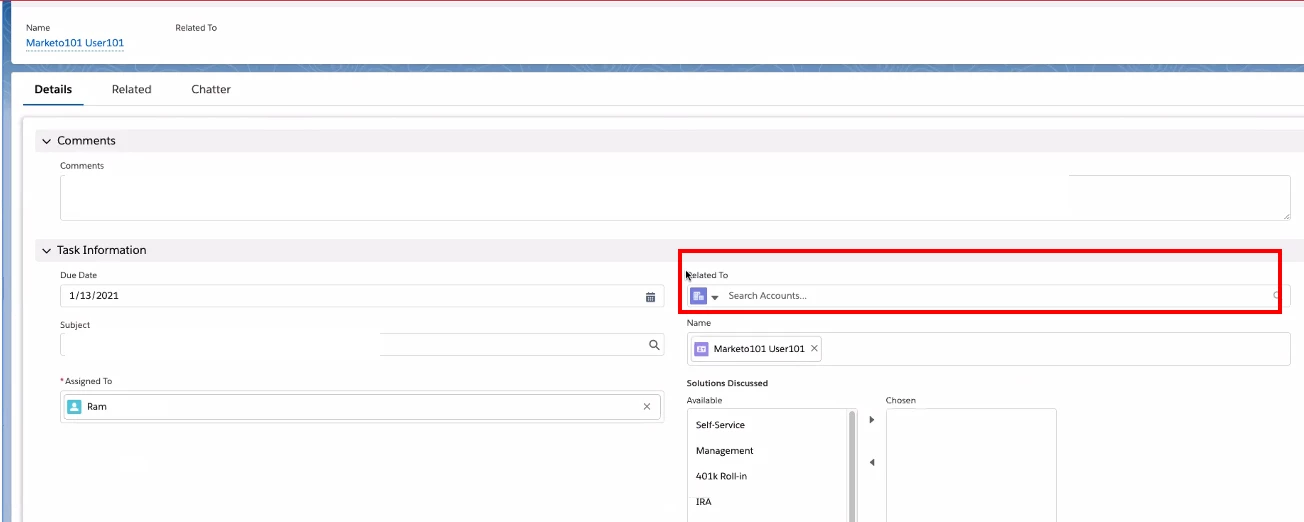Click the Ram assignee name text
Viewport: 1304px width, 522px height.
(97, 407)
